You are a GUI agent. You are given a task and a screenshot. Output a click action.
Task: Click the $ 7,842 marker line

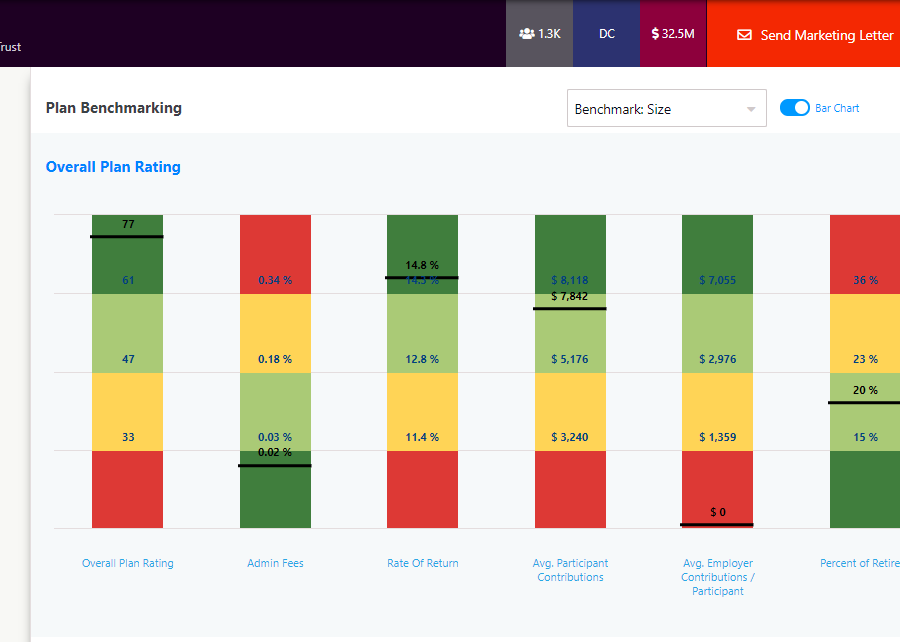[x=570, y=308]
